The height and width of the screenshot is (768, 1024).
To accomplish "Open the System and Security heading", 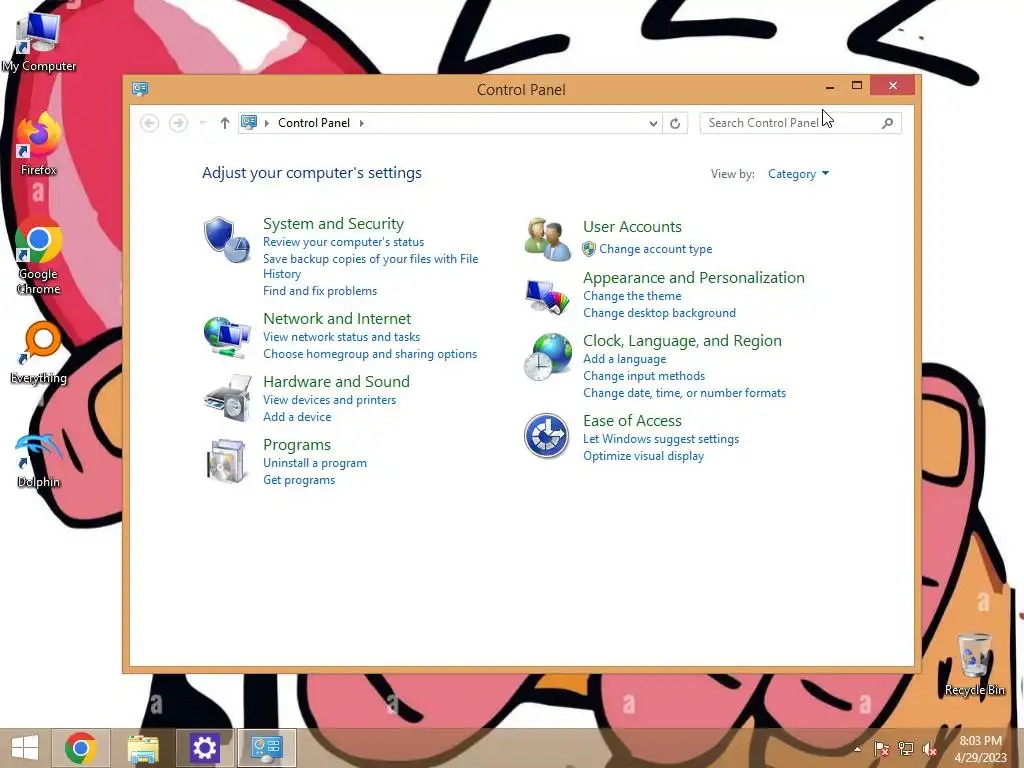I will point(334,223).
